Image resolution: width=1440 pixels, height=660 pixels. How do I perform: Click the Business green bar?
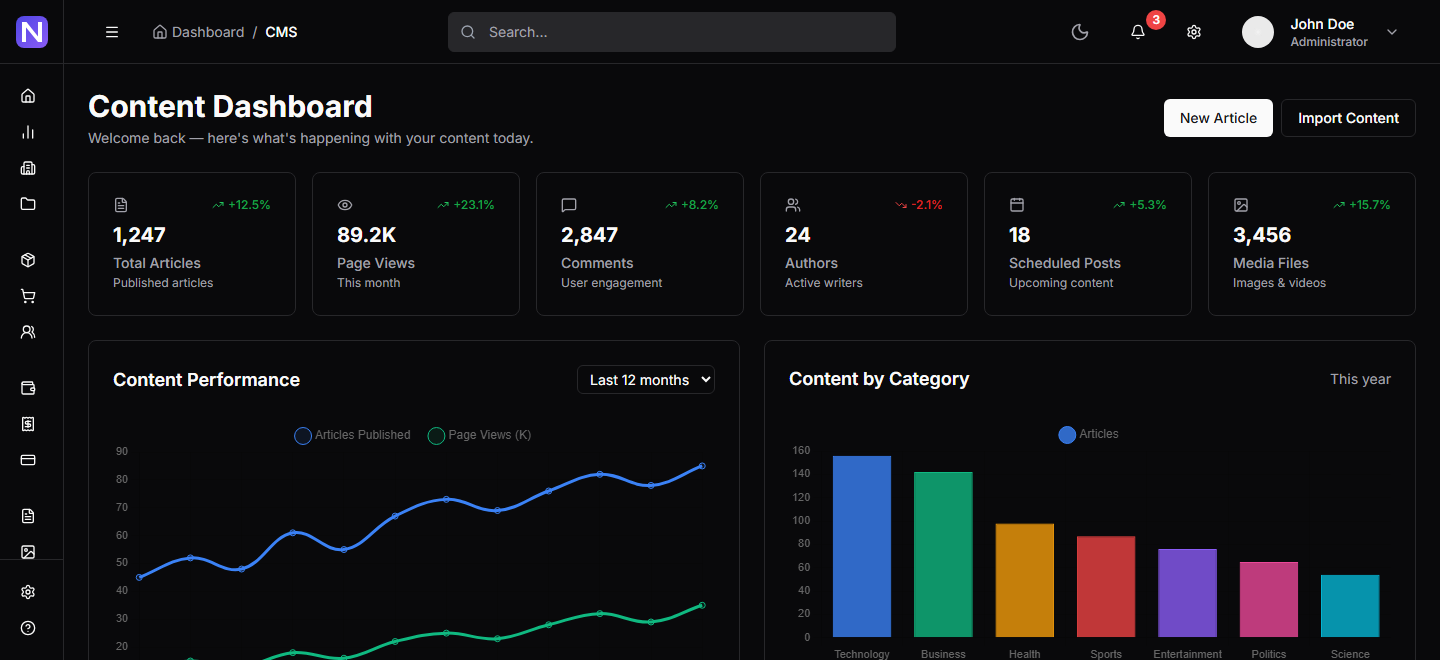coord(943,554)
